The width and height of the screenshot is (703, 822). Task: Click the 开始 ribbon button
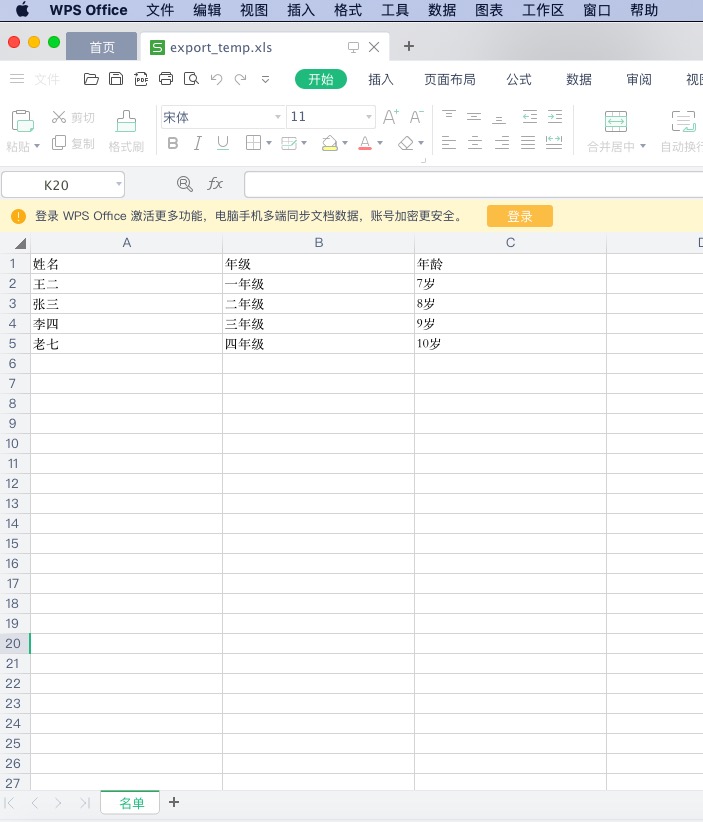[321, 79]
